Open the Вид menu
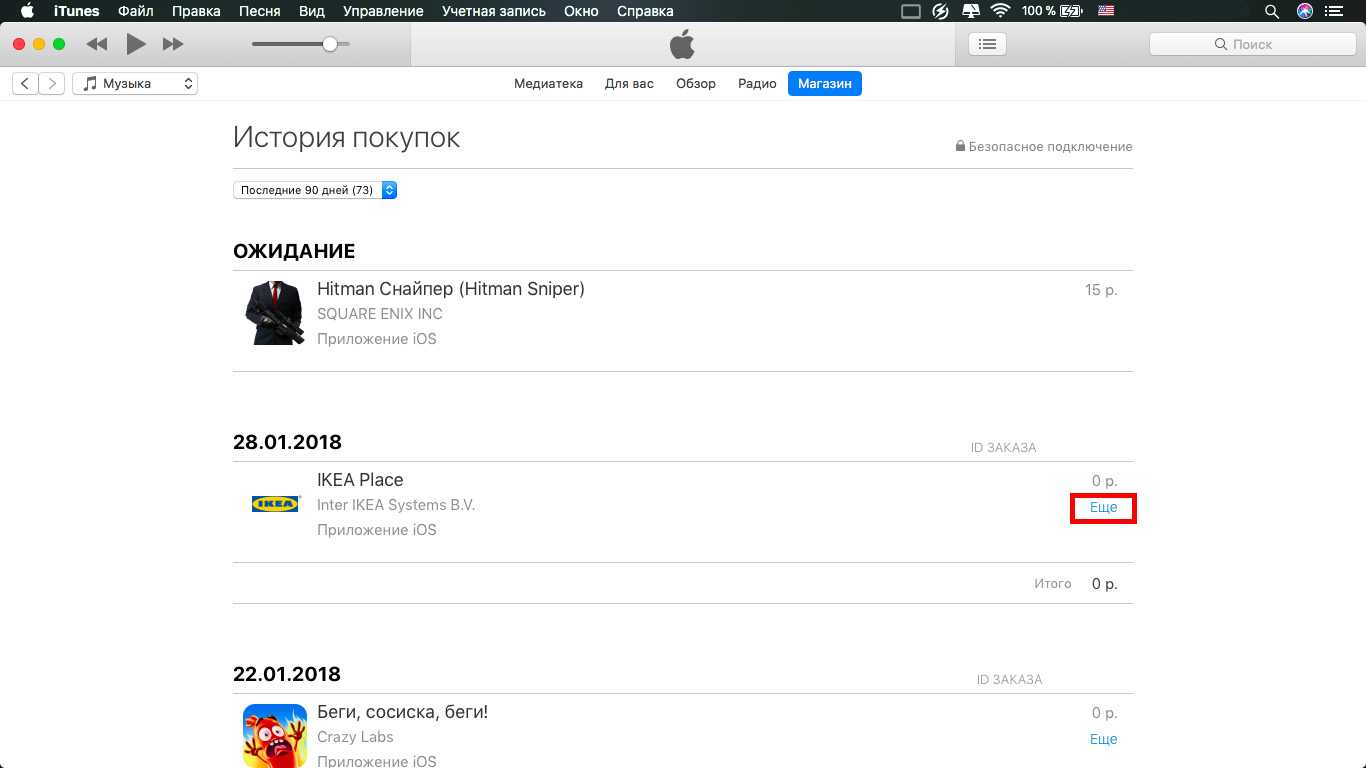 (x=312, y=11)
